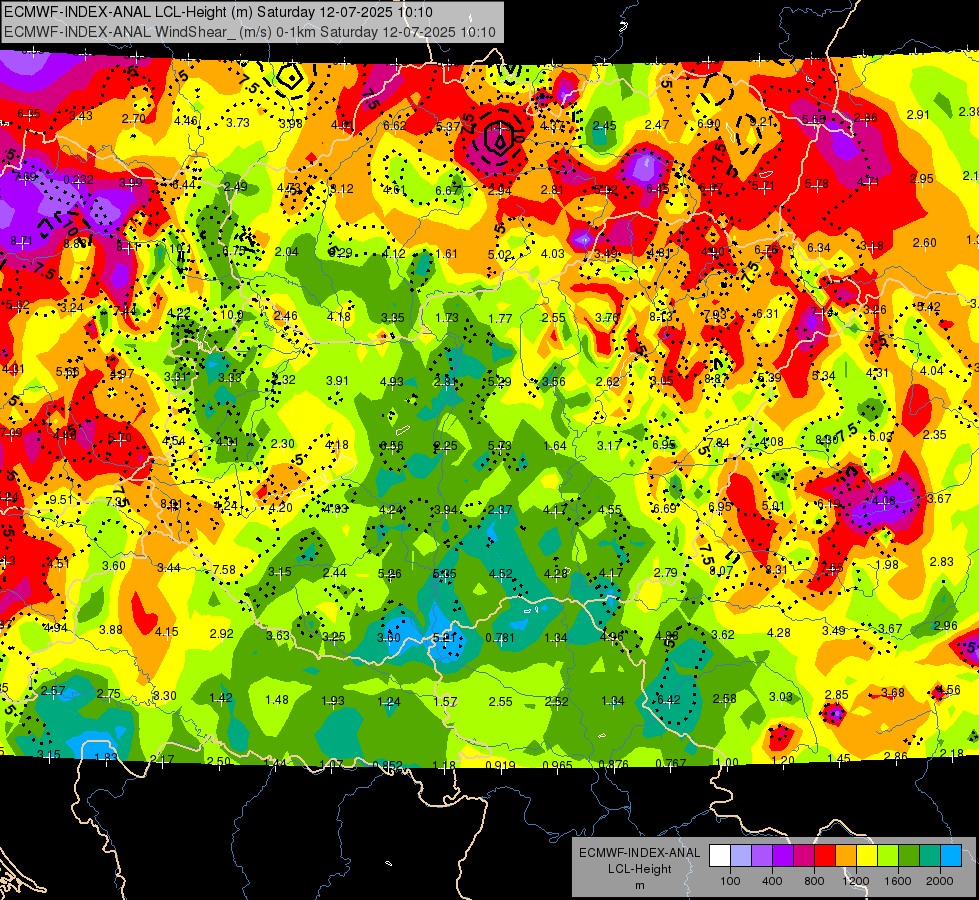The image size is (979, 900).
Task: Click the wind shear value '0.952'
Action: 388,765
